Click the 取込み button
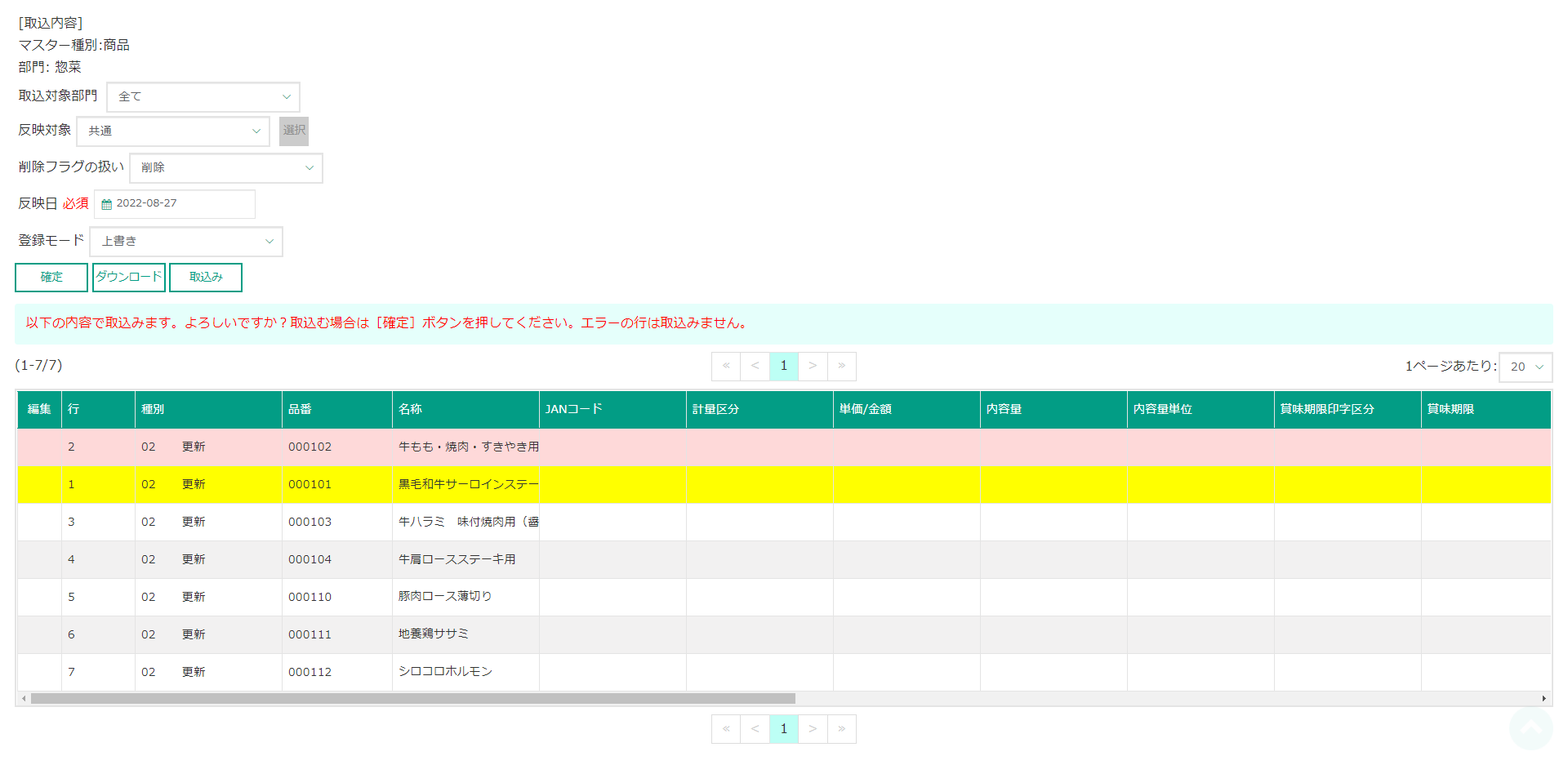Screen dimensions: 1568x765 [206, 278]
